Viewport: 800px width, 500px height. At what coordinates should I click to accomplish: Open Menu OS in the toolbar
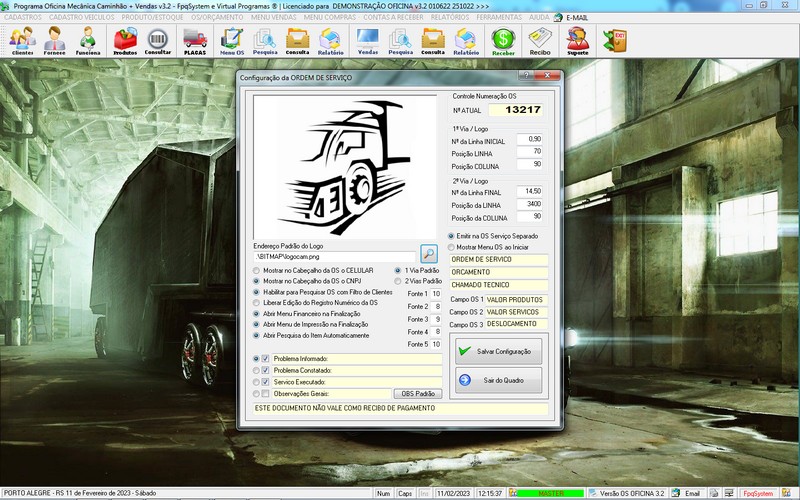click(232, 40)
